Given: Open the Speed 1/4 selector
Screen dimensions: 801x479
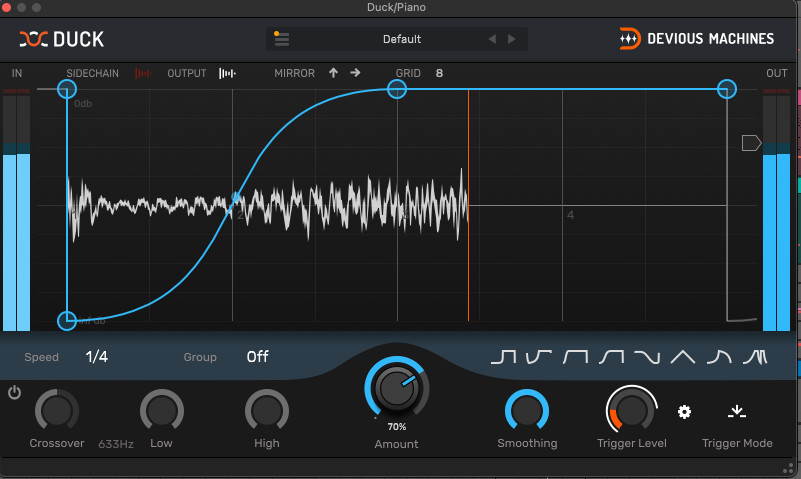Looking at the screenshot, I should coord(97,356).
